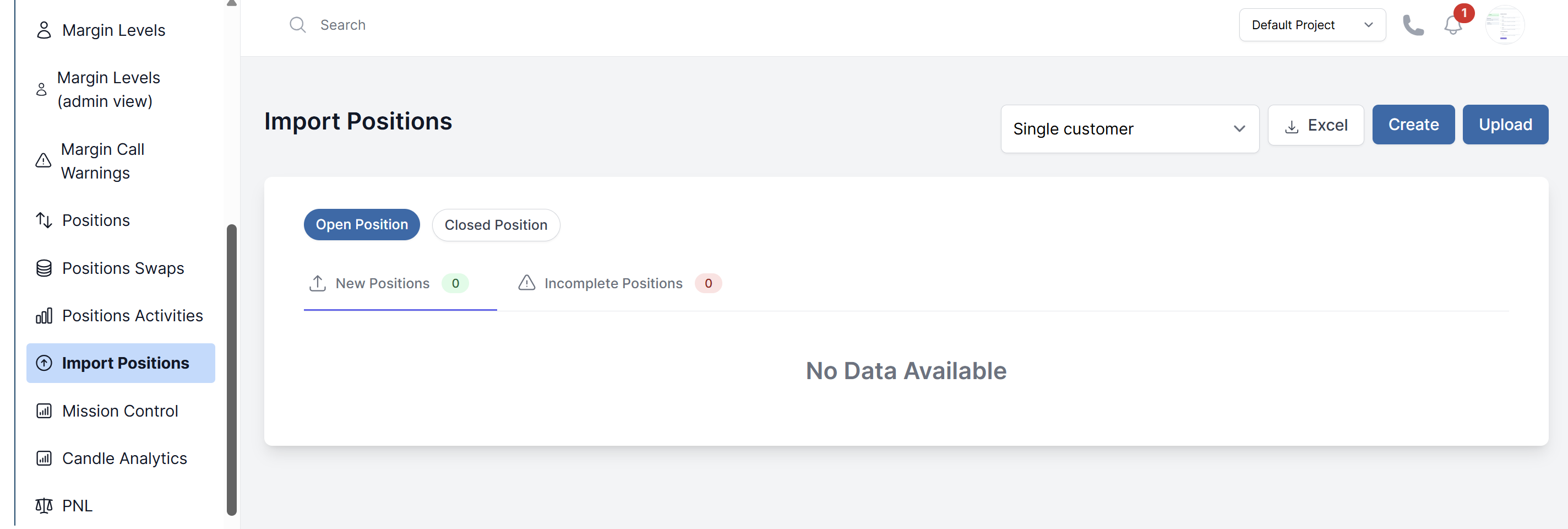Click the Positions Activities bar chart icon
The width and height of the screenshot is (1568, 529).
[x=44, y=316]
